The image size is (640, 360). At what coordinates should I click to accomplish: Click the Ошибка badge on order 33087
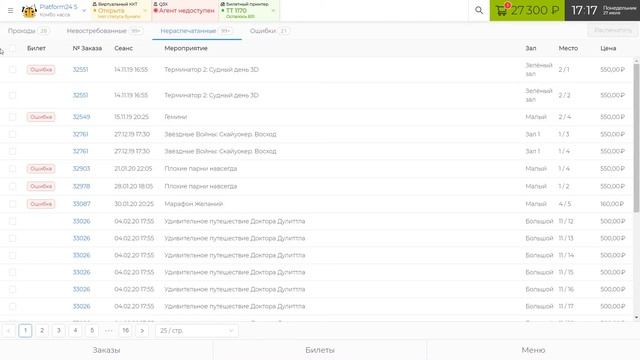41,204
